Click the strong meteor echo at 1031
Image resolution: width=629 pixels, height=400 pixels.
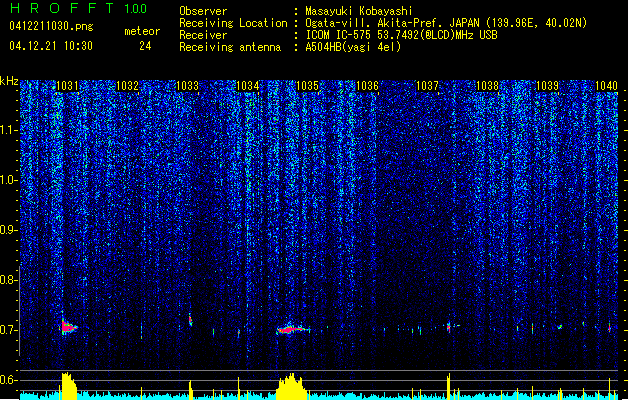click(x=68, y=326)
